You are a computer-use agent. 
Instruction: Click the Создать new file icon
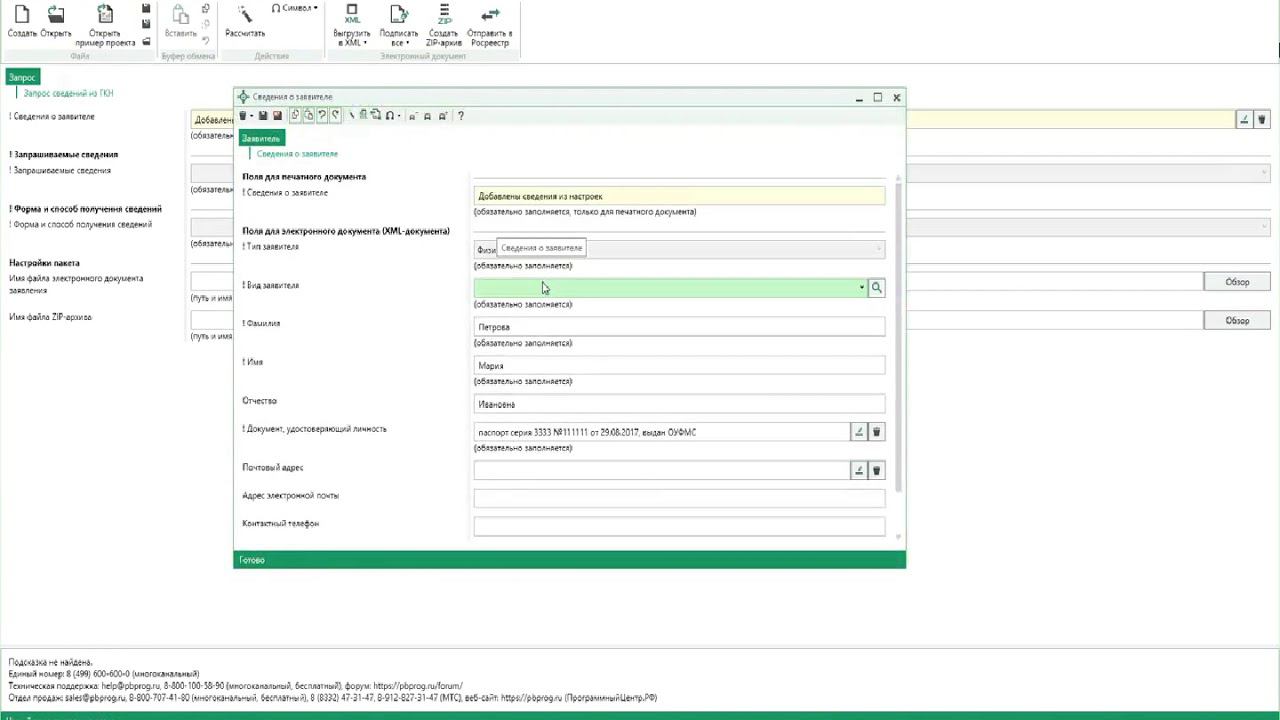22,16
